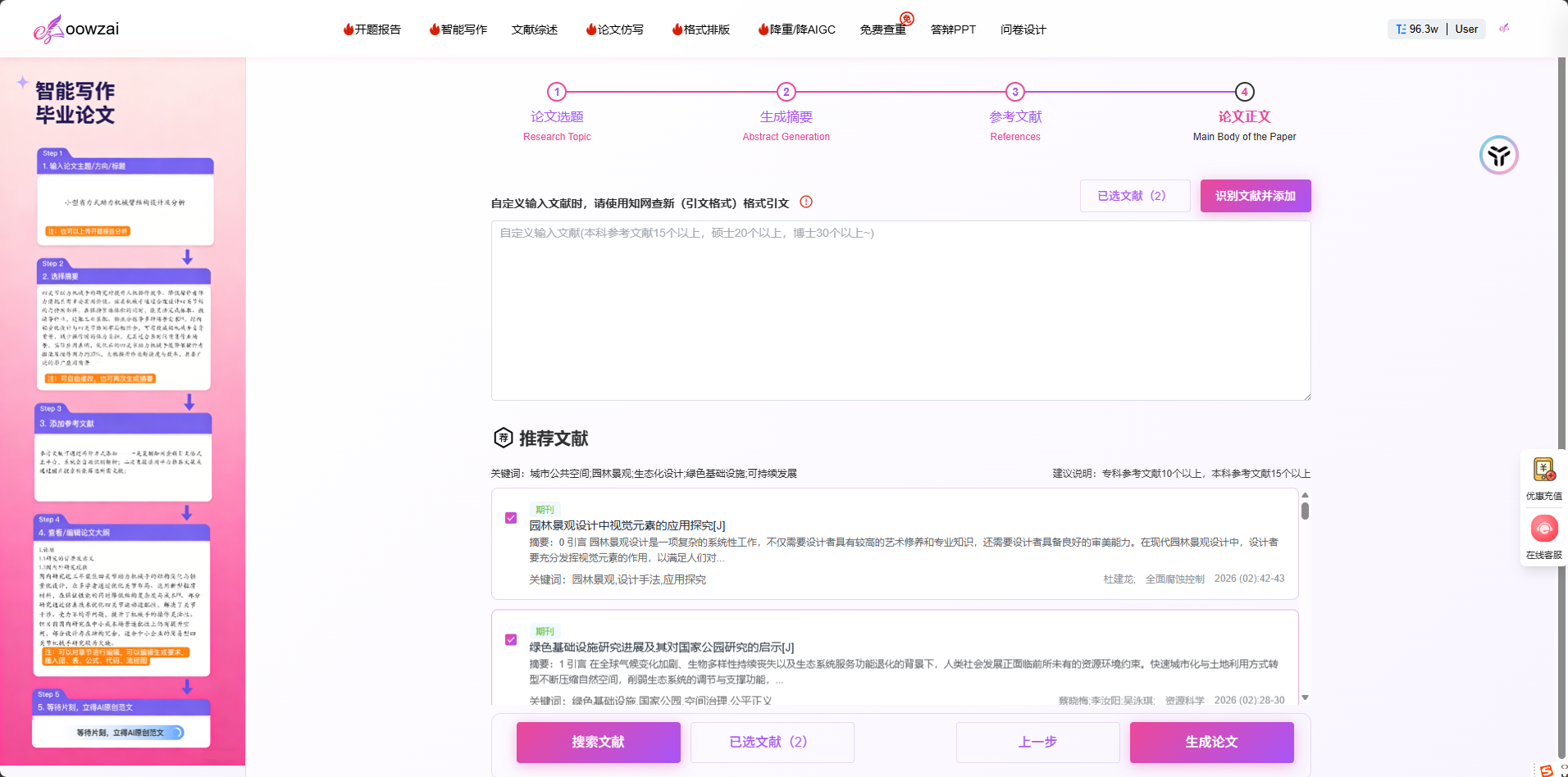Open the 优惠充值 recharge icon on the right

(x=1543, y=470)
